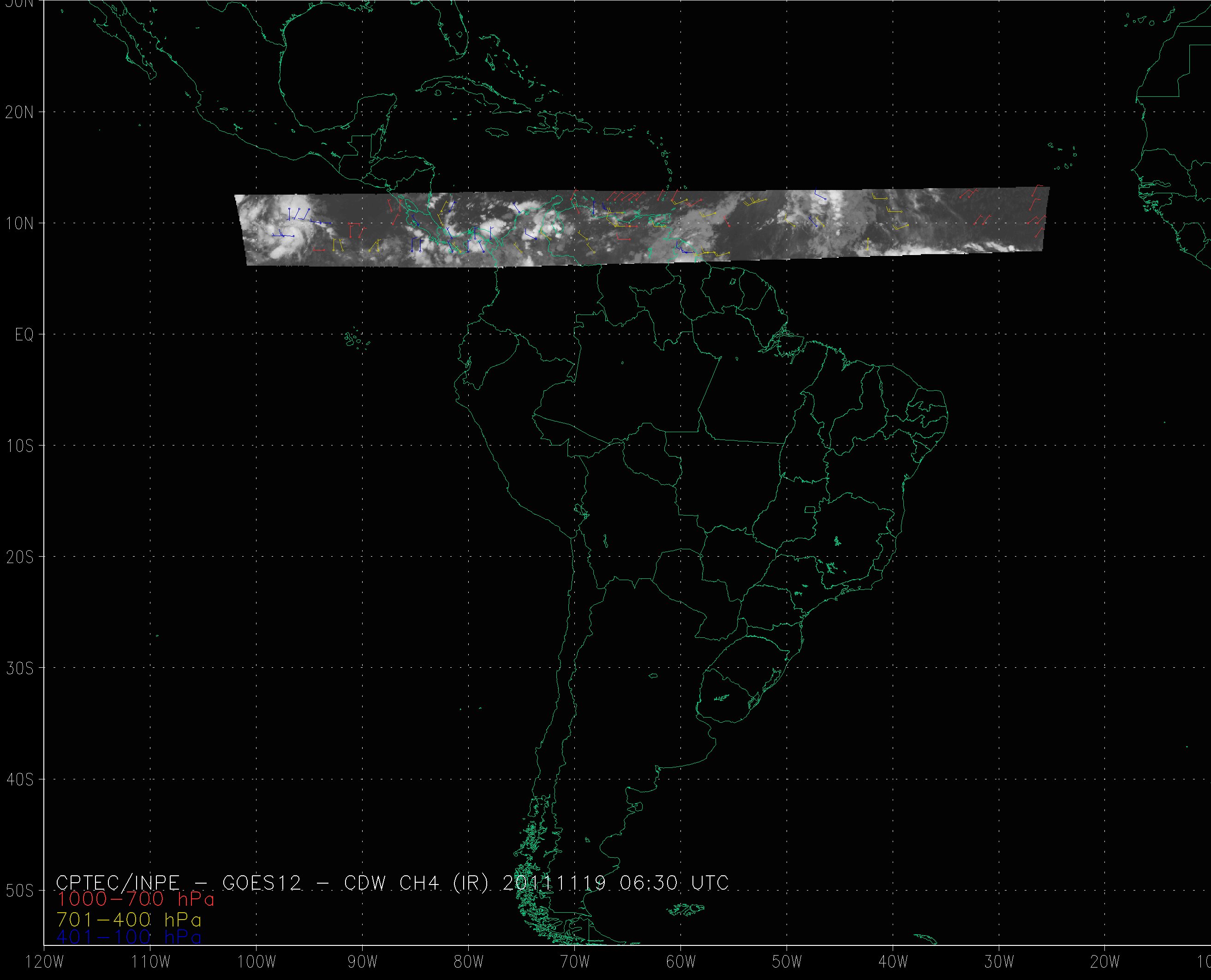
Task: Click the 10S latitude axis label
Action: (20, 446)
